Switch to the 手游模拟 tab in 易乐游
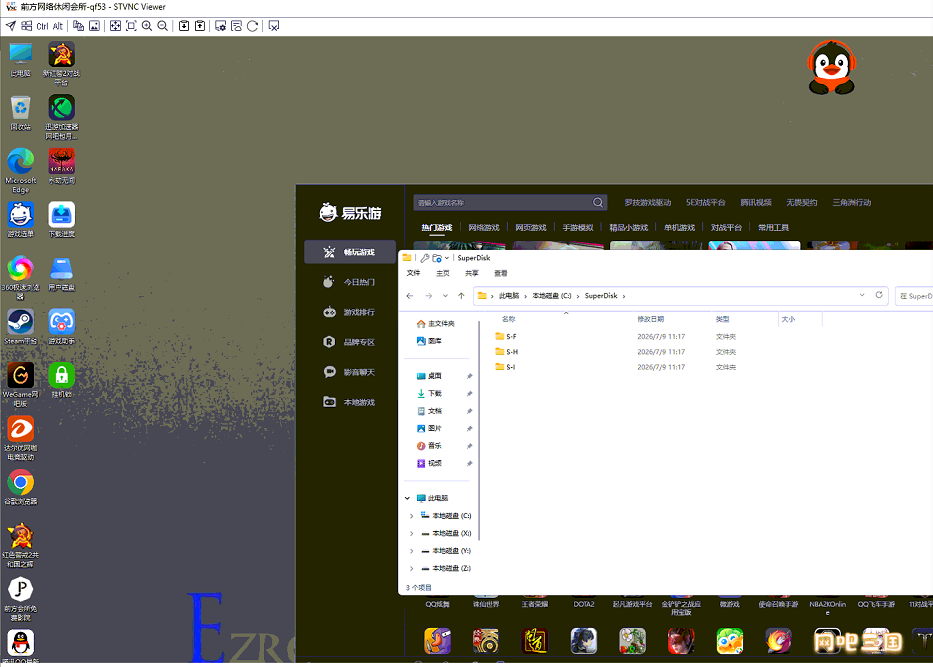The image size is (933, 667). pos(578,227)
